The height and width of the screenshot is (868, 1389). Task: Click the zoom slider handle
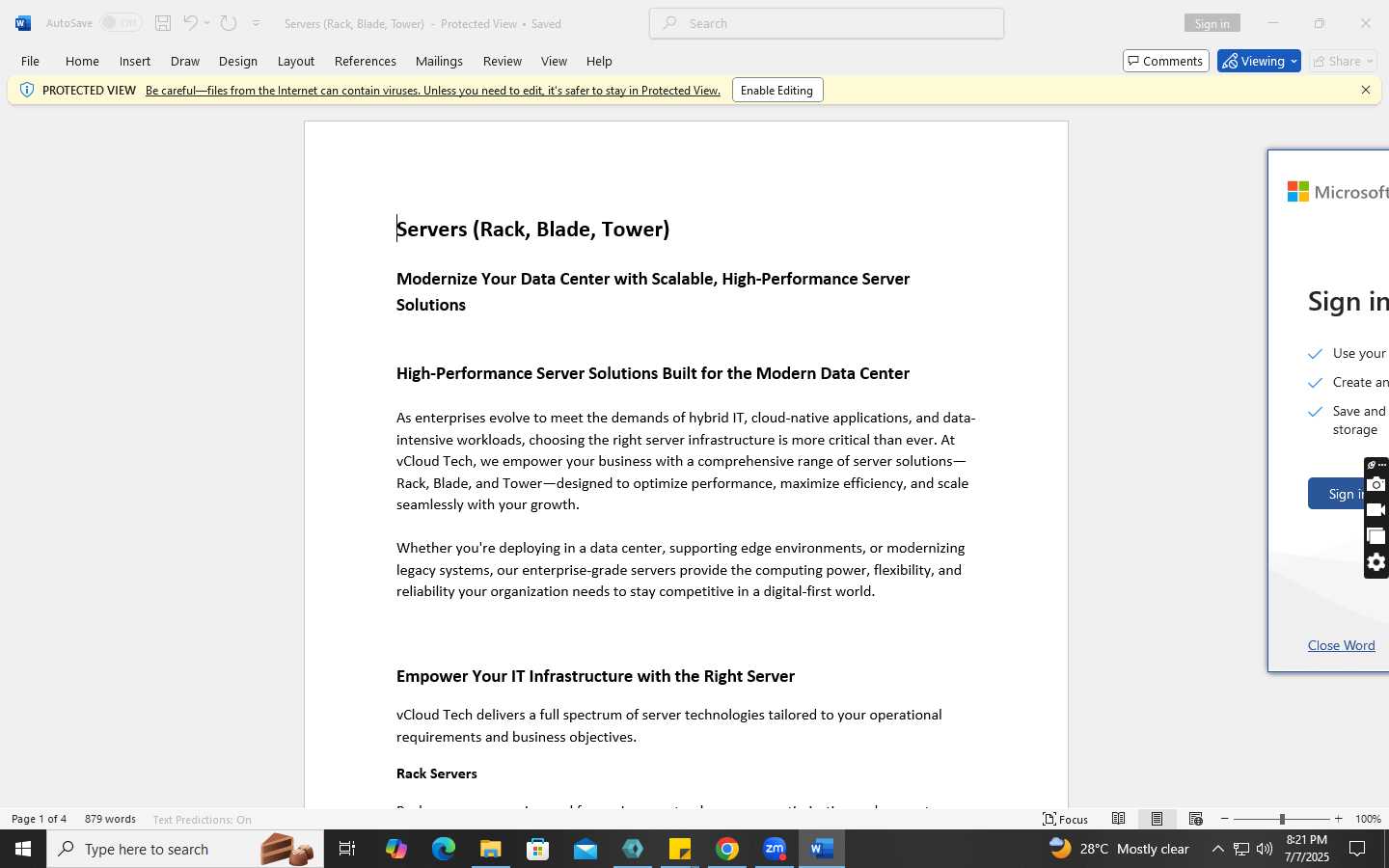click(x=1282, y=819)
